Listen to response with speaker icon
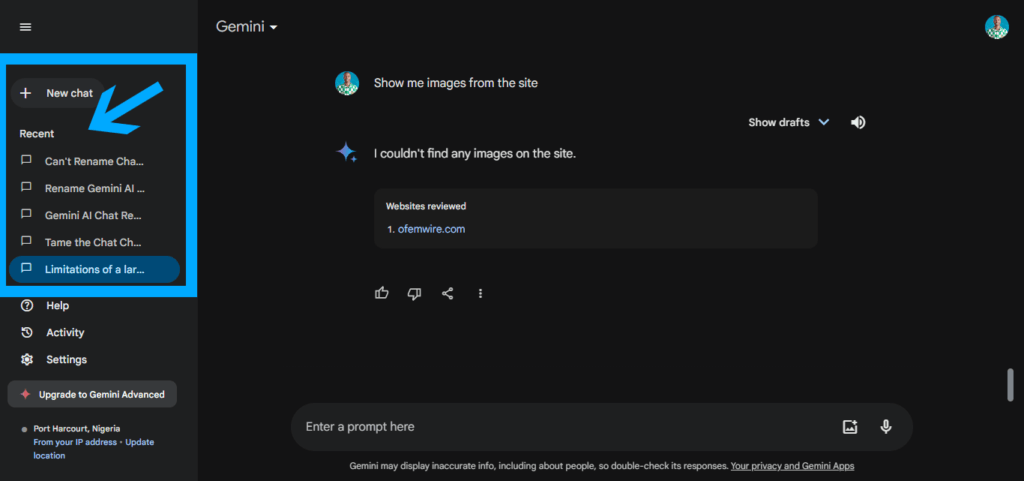Image resolution: width=1024 pixels, height=481 pixels. pyautogui.click(x=858, y=122)
